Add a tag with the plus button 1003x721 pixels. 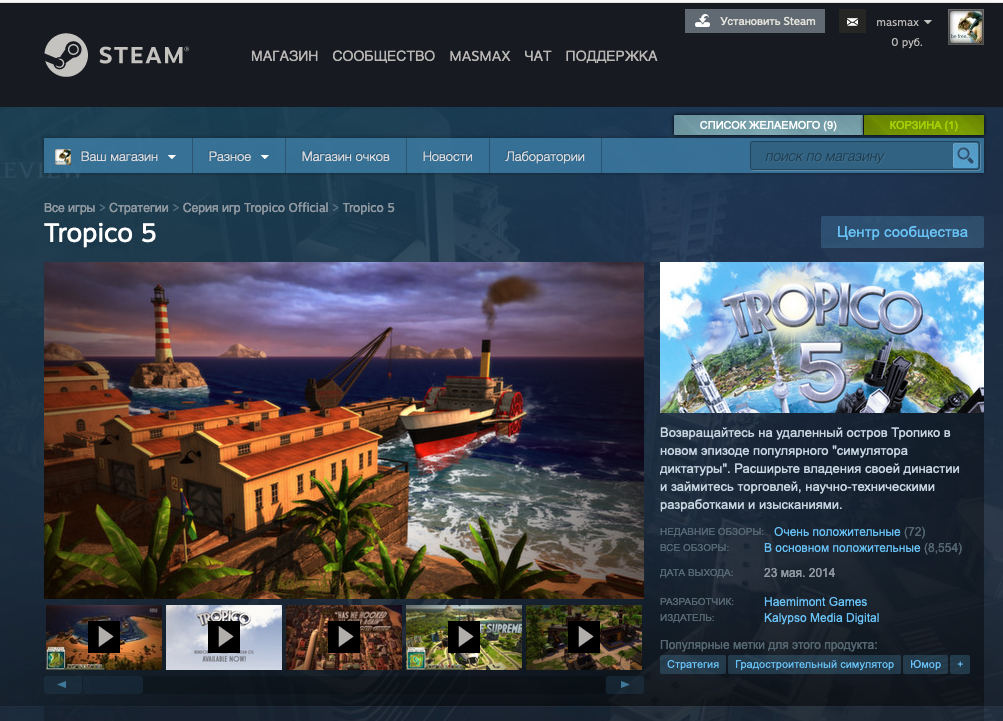point(960,665)
